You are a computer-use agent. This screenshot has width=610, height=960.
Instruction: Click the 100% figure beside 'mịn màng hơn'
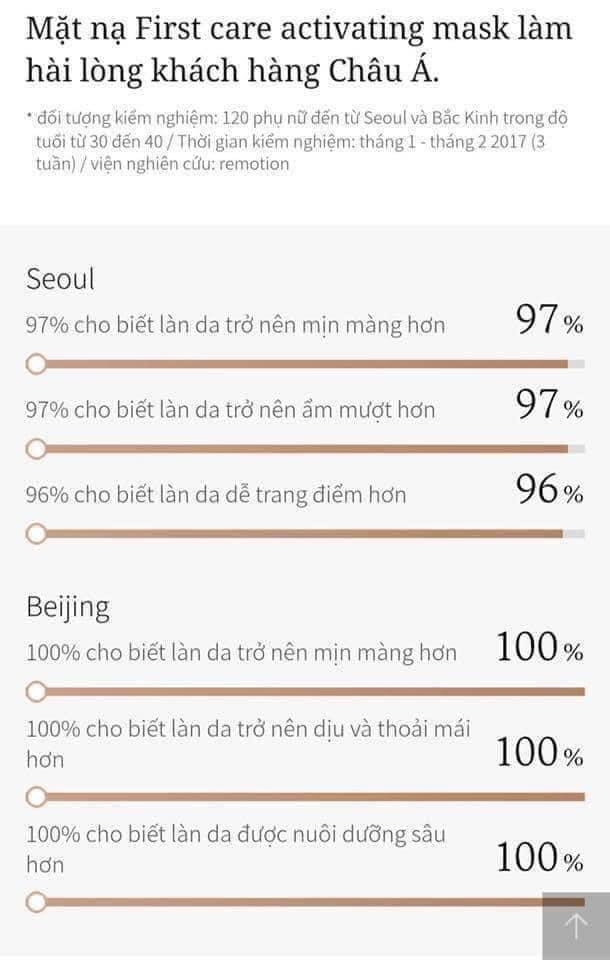tap(540, 647)
